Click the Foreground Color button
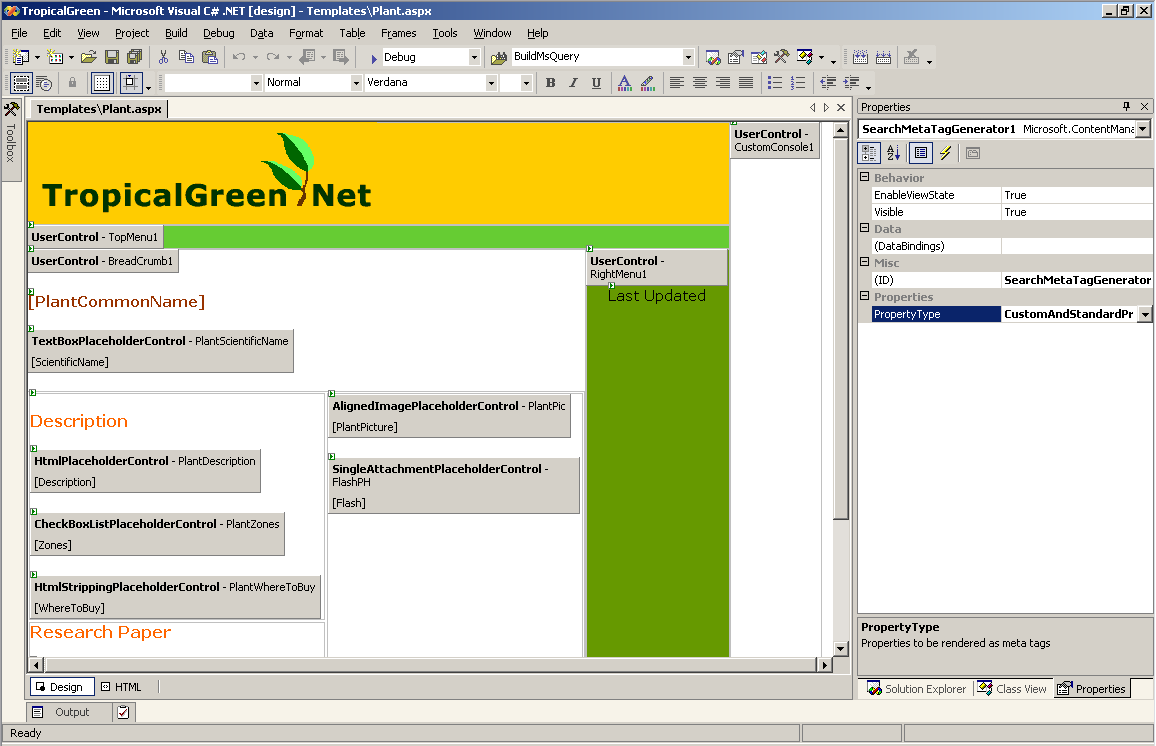This screenshot has height=746, width=1156. (x=624, y=83)
